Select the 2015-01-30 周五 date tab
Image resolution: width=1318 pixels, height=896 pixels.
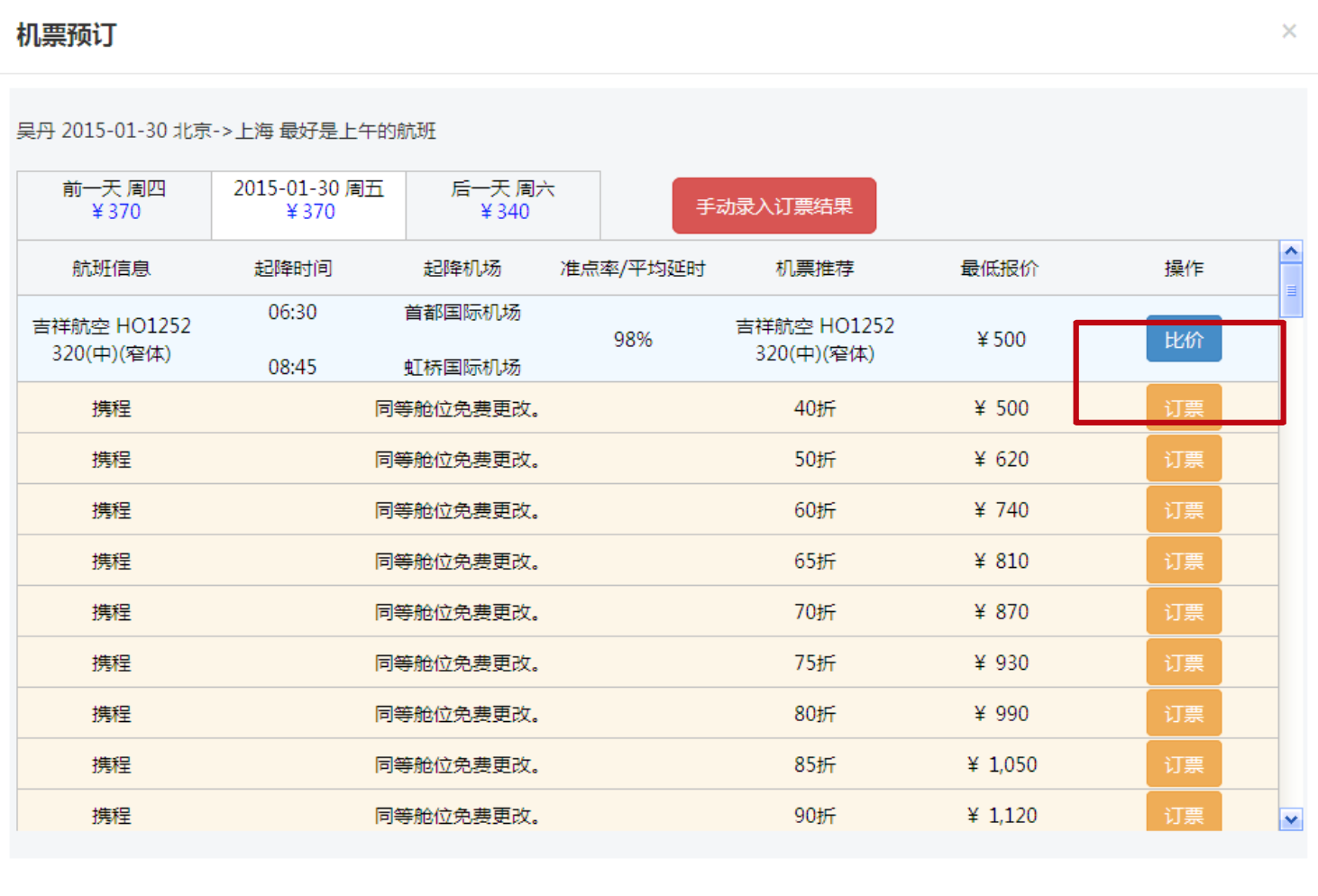(x=309, y=205)
